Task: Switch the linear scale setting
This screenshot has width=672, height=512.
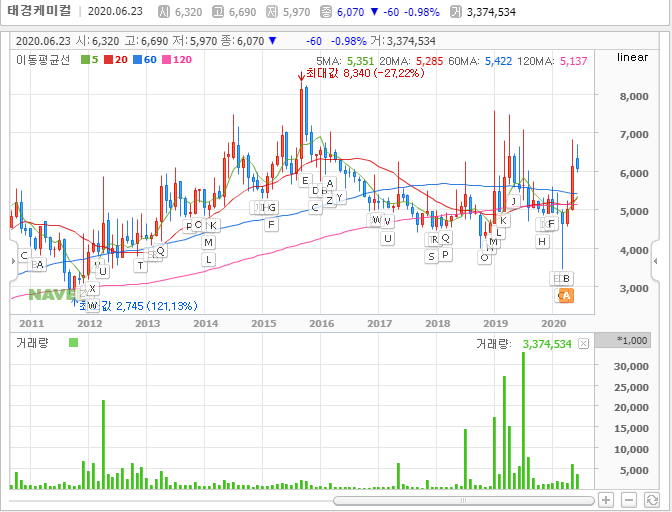Action: tap(632, 57)
